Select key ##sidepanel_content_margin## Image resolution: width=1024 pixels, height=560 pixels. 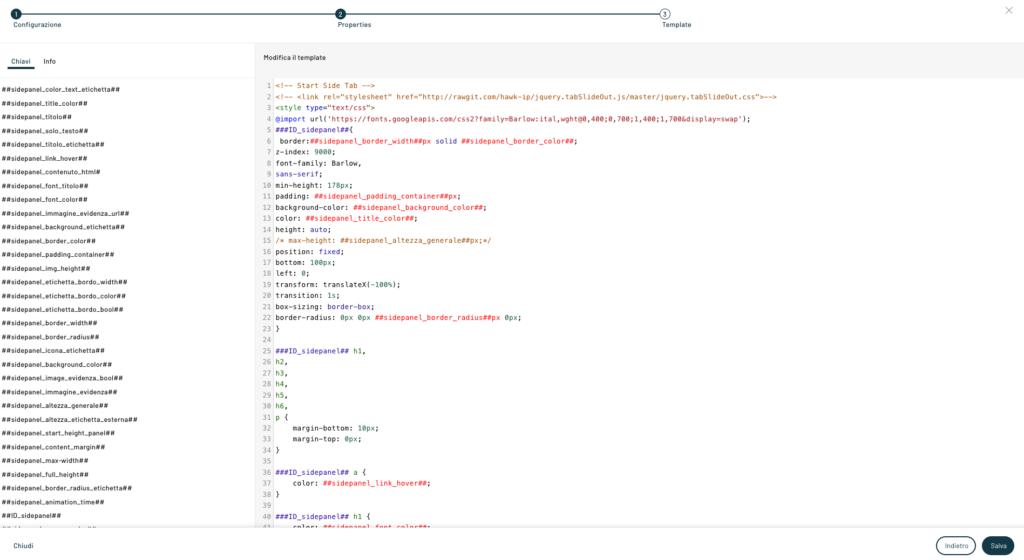point(53,447)
